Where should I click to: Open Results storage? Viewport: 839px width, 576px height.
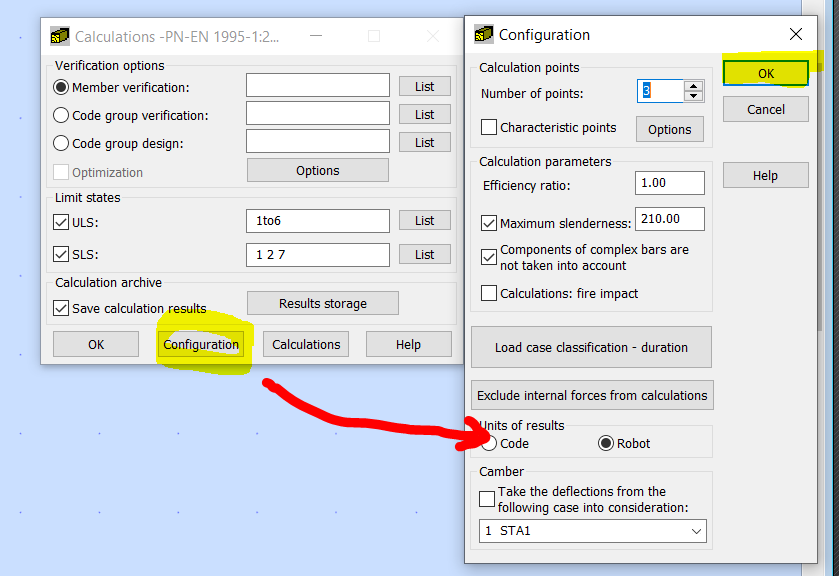tap(323, 304)
